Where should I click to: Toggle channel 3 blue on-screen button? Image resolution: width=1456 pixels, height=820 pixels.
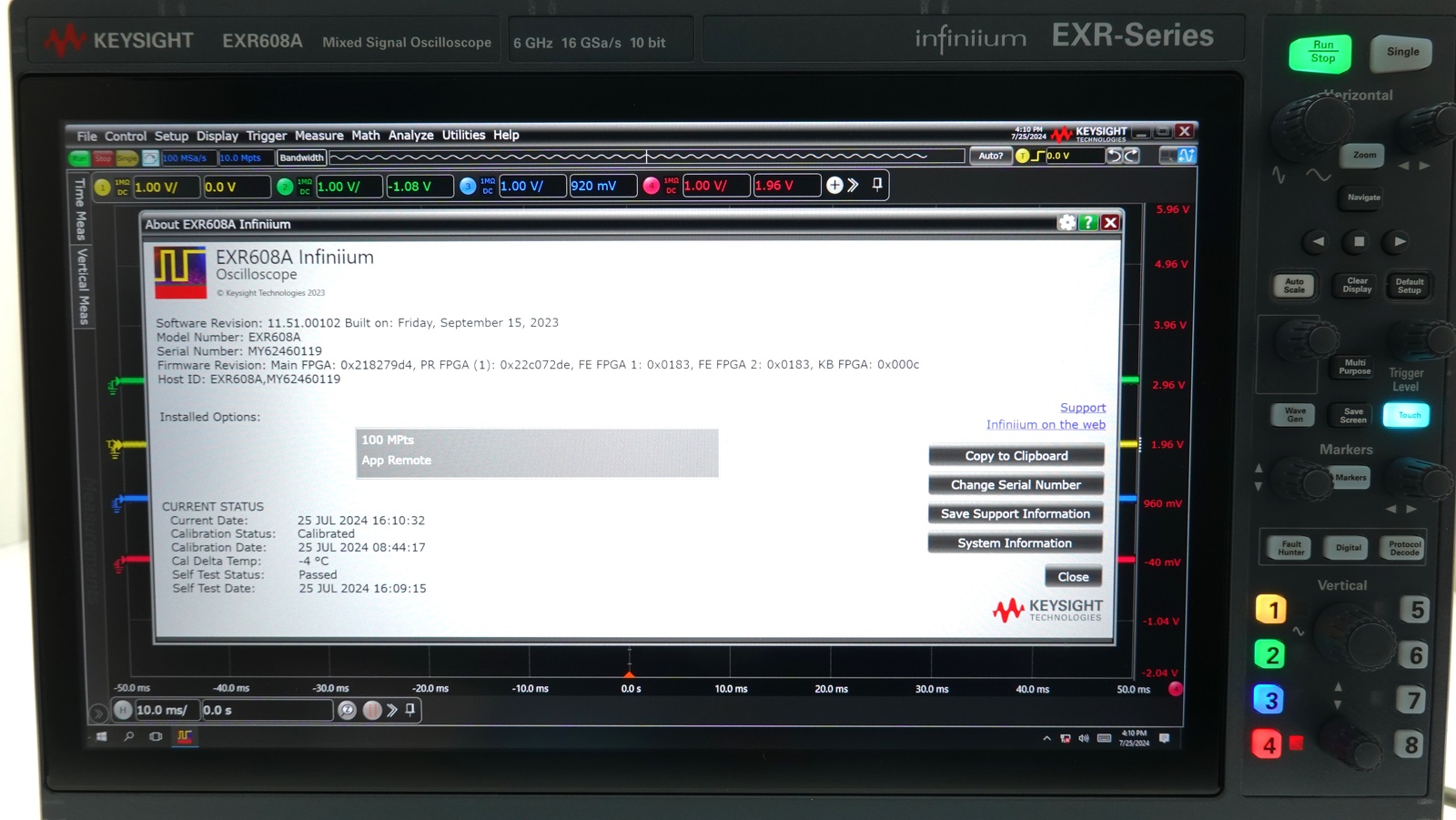468,187
